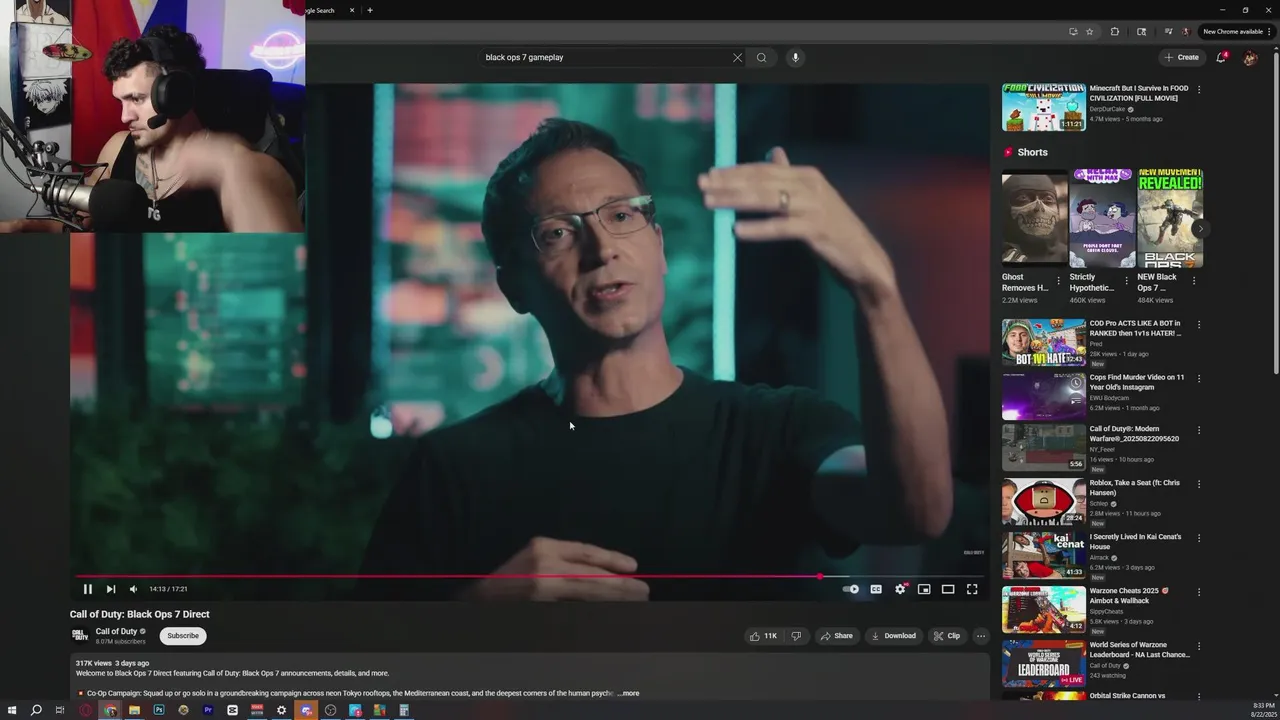Open Windows Start menu
Viewport: 1280px width, 720px height.
[12, 710]
